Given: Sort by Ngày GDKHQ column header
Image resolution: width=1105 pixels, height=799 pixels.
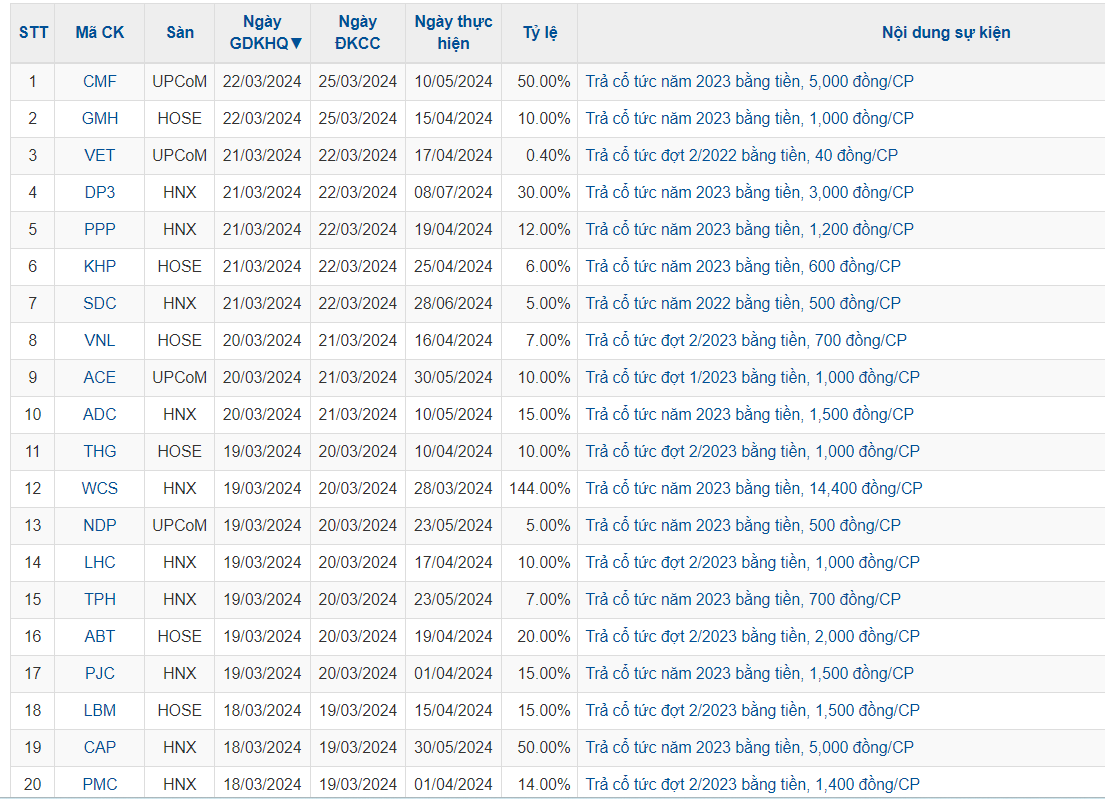Looking at the screenshot, I should click(x=262, y=32).
